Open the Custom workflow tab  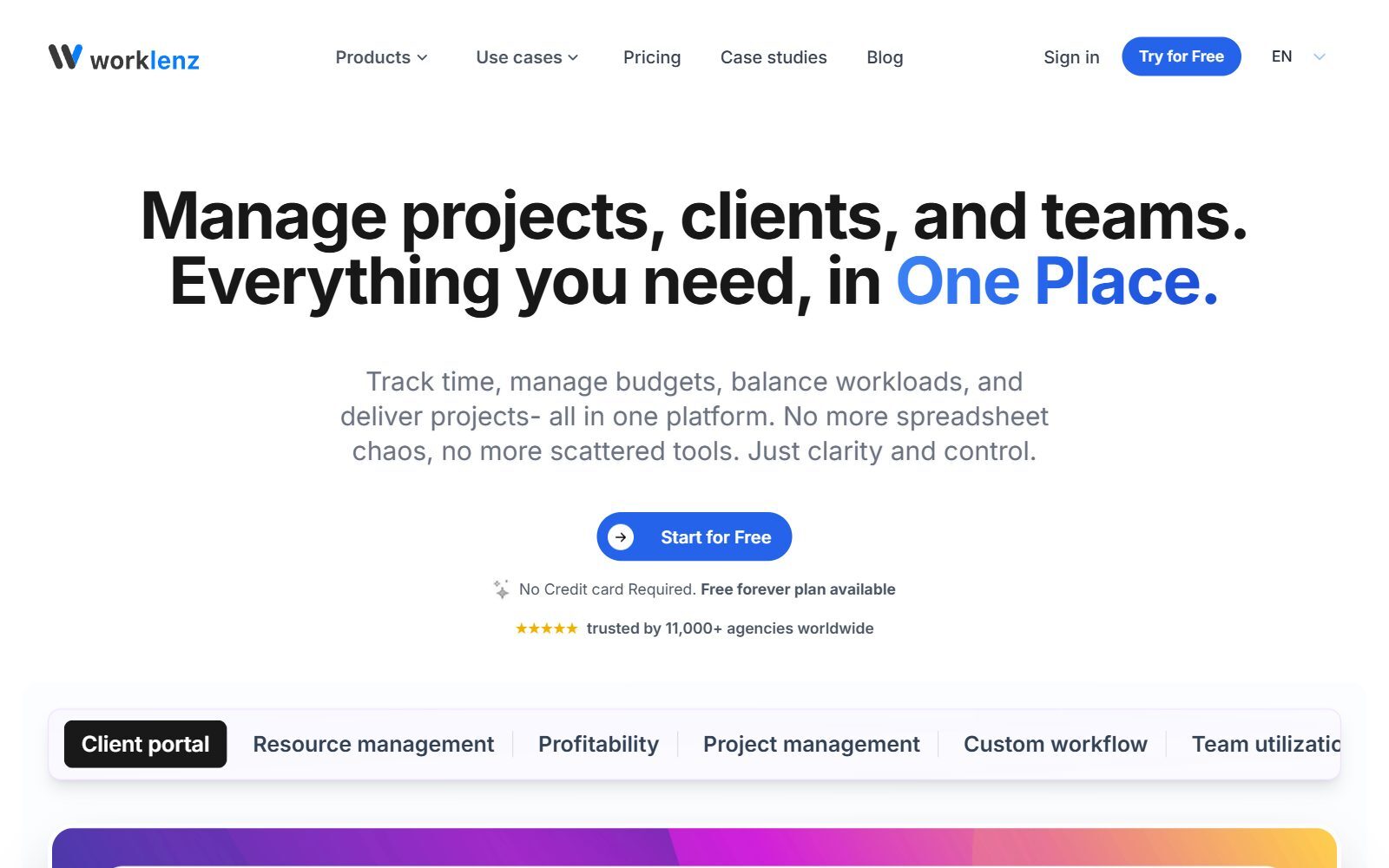(x=1056, y=744)
